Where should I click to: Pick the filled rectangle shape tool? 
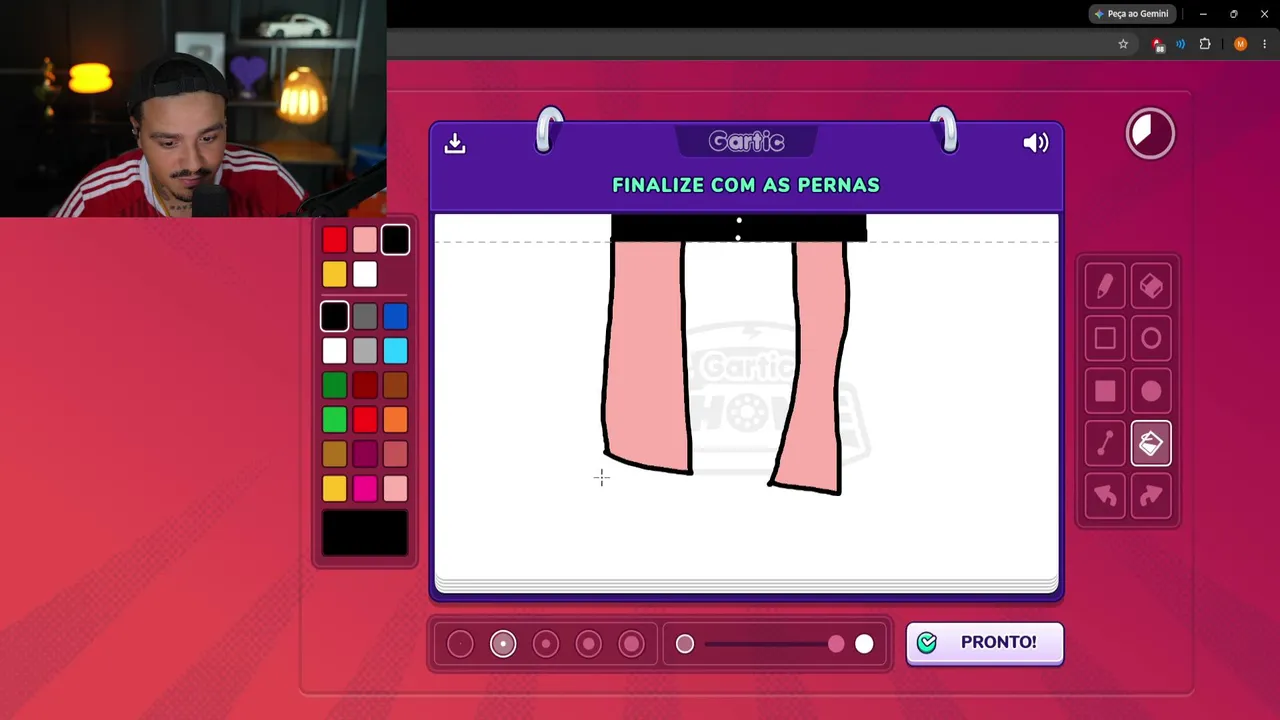tap(1104, 391)
